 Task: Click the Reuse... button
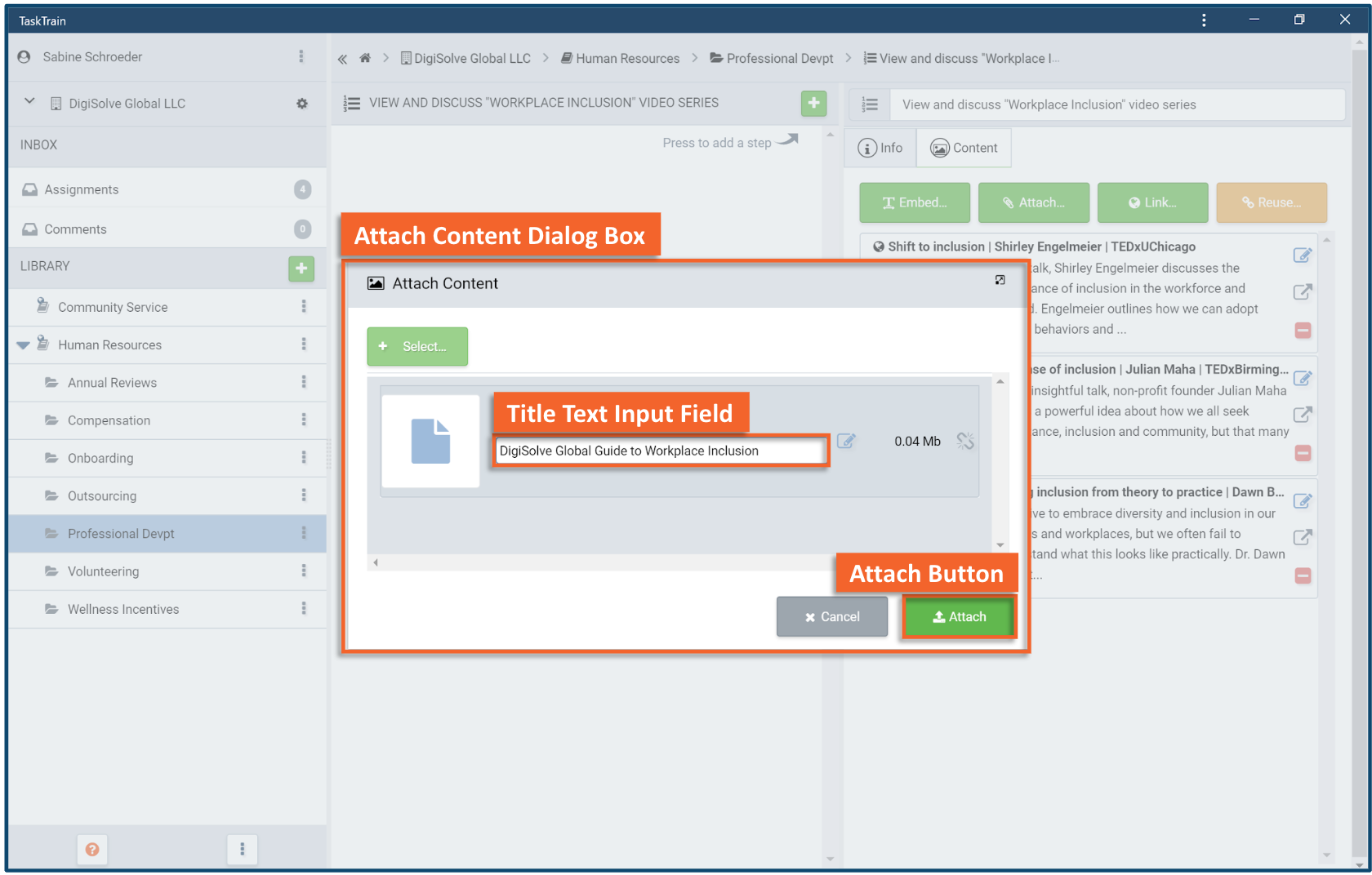(1272, 202)
